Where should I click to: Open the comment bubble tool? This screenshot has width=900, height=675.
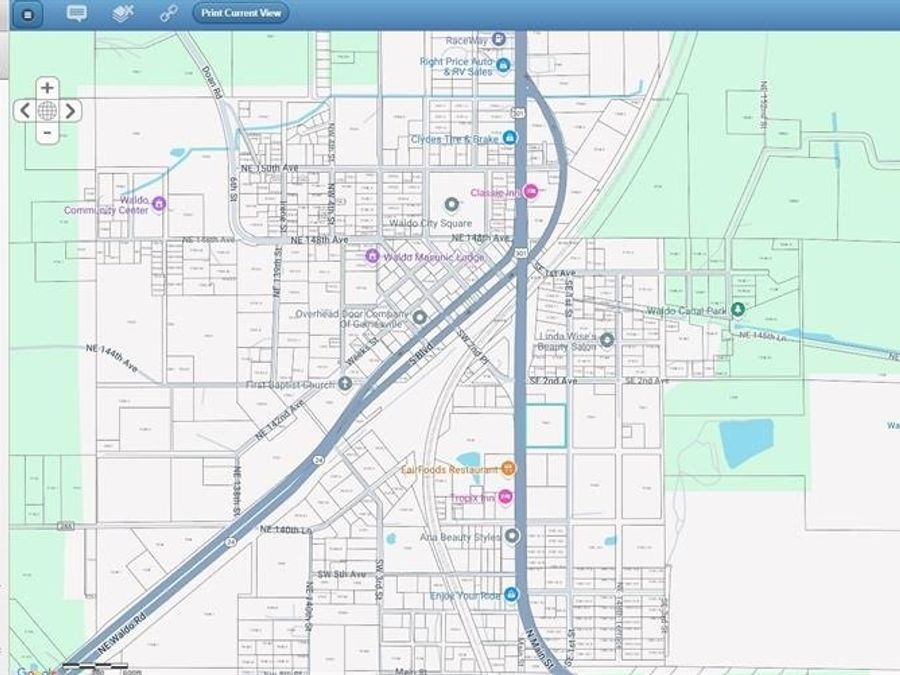(x=76, y=14)
